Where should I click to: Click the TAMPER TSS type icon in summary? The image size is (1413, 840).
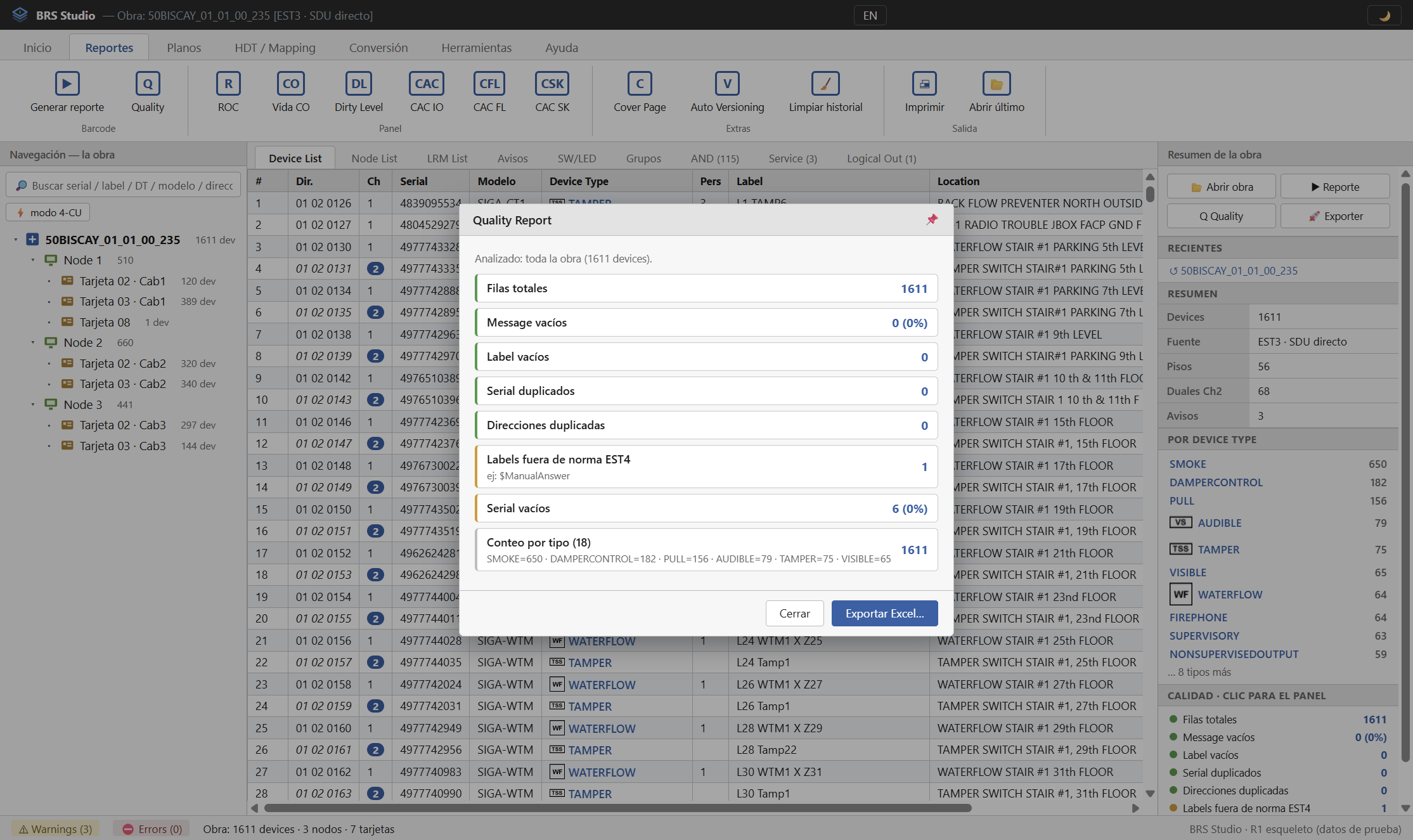pyautogui.click(x=1180, y=549)
